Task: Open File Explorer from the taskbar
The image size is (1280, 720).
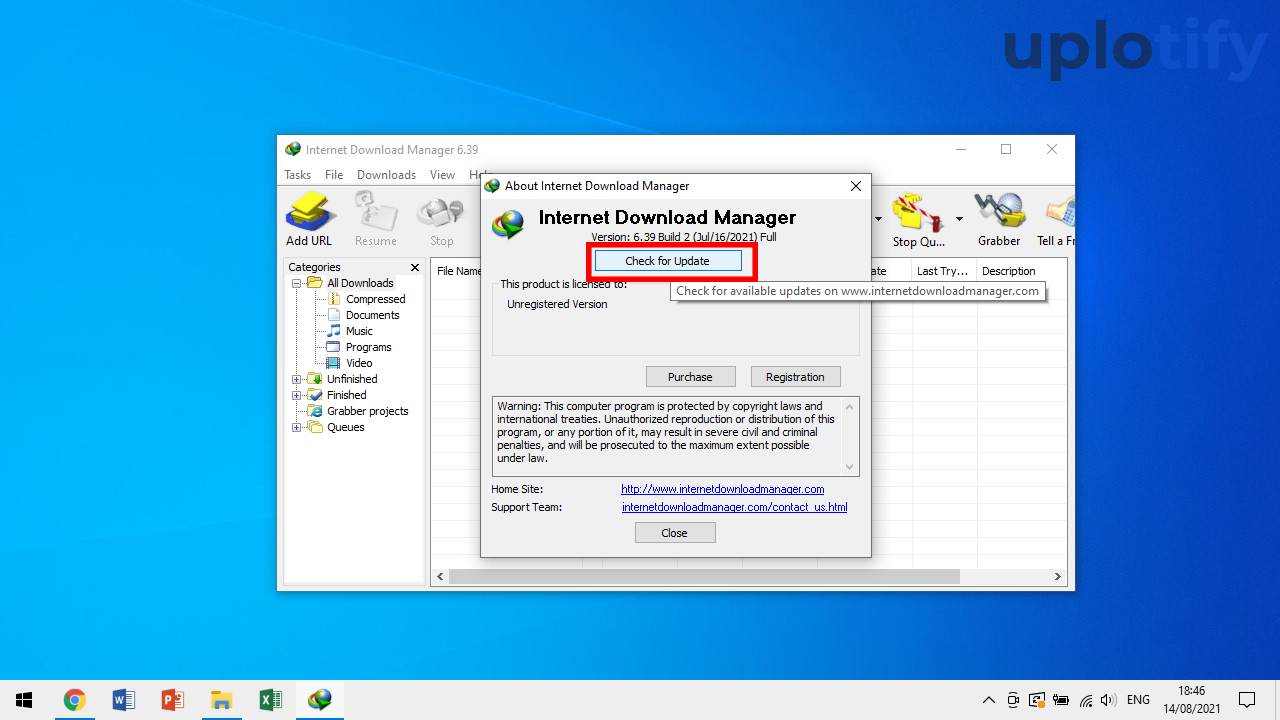Action: (x=222, y=700)
